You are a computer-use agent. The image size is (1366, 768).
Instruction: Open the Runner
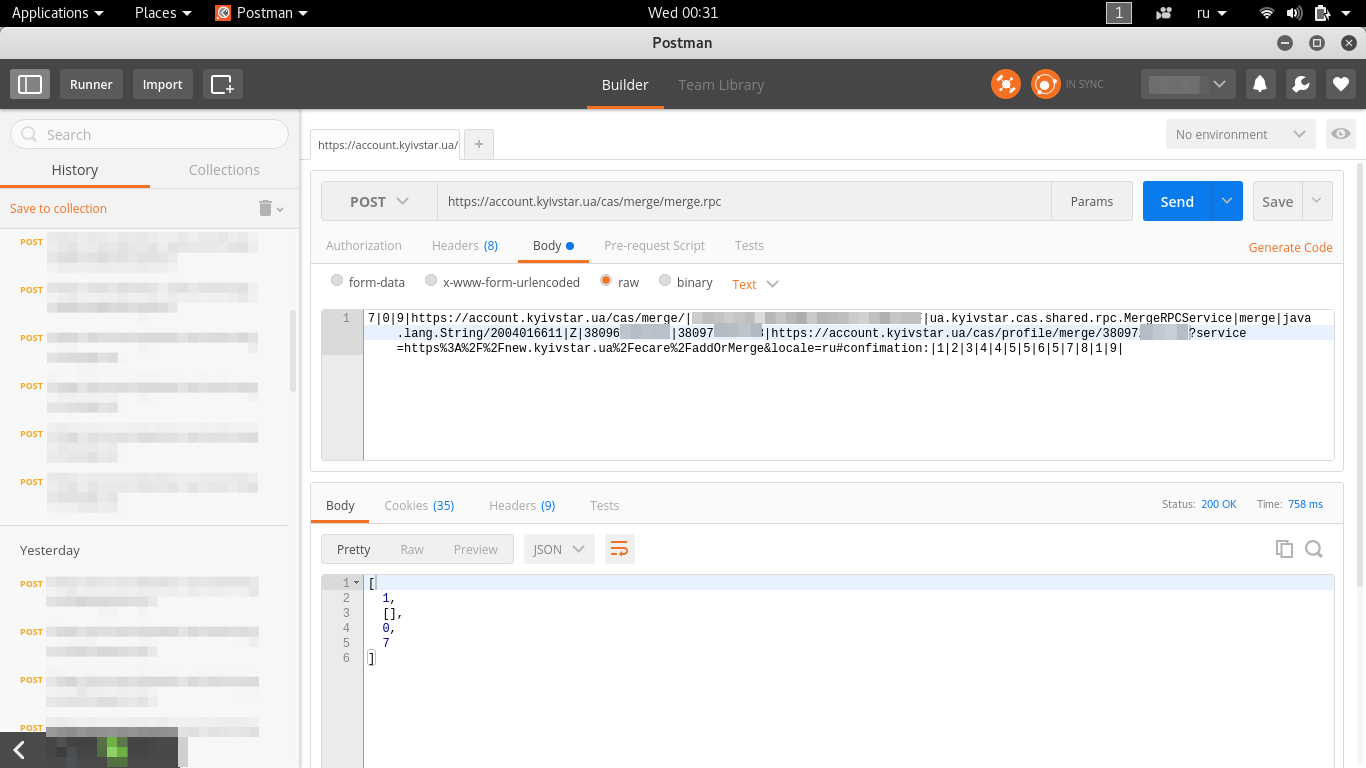pos(91,84)
